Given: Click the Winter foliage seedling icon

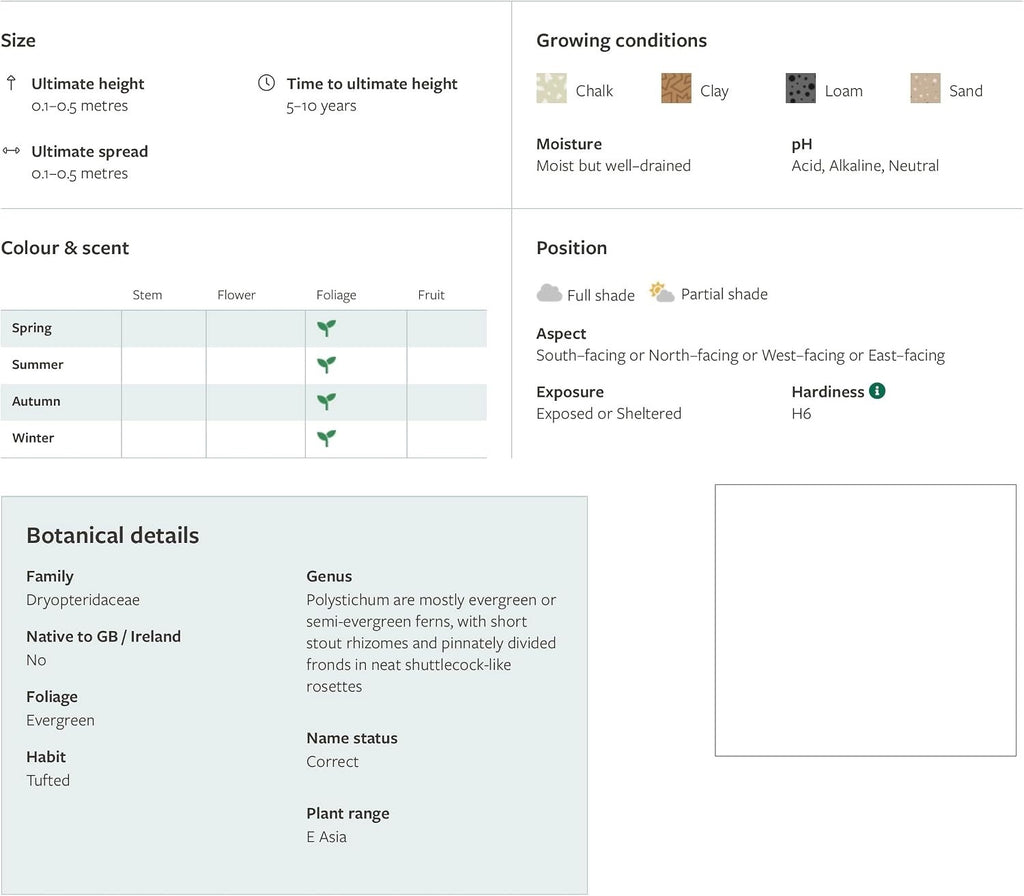Looking at the screenshot, I should tap(327, 438).
